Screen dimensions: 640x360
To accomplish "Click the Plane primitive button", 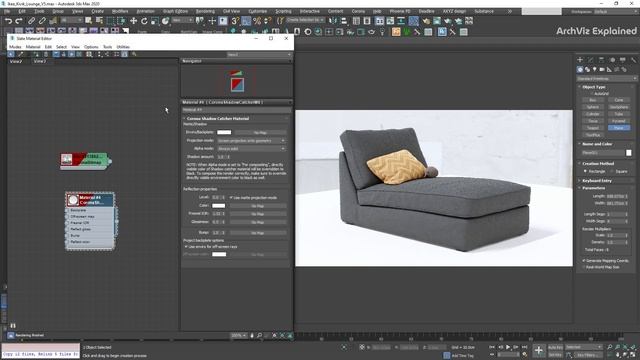I will coord(619,128).
